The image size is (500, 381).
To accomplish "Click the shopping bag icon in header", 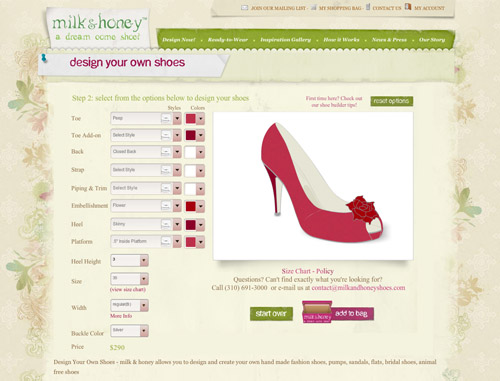I will point(313,7).
